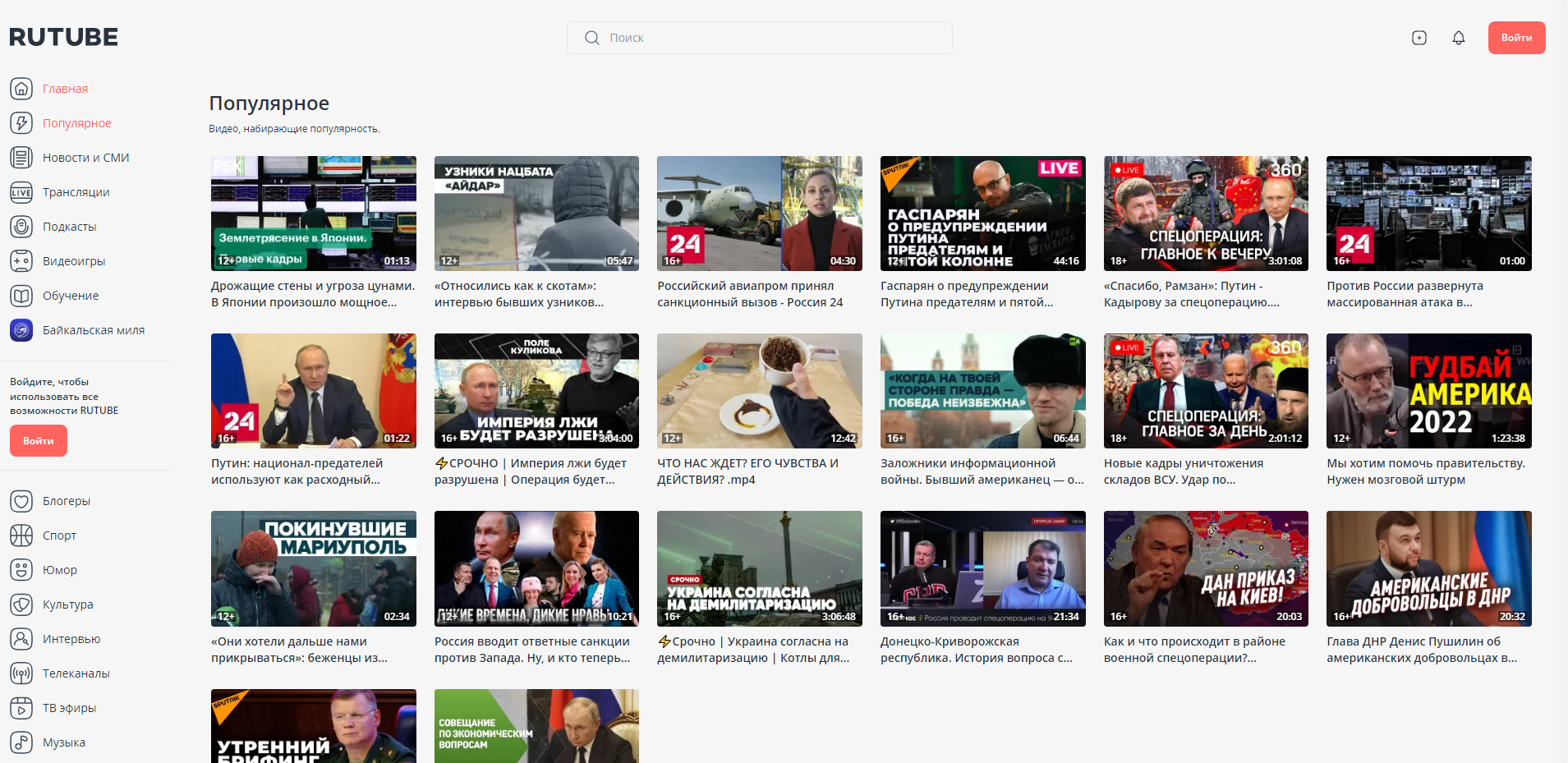Viewport: 1568px width, 763px height.
Task: Click the upload video plus icon
Action: coord(1419,38)
